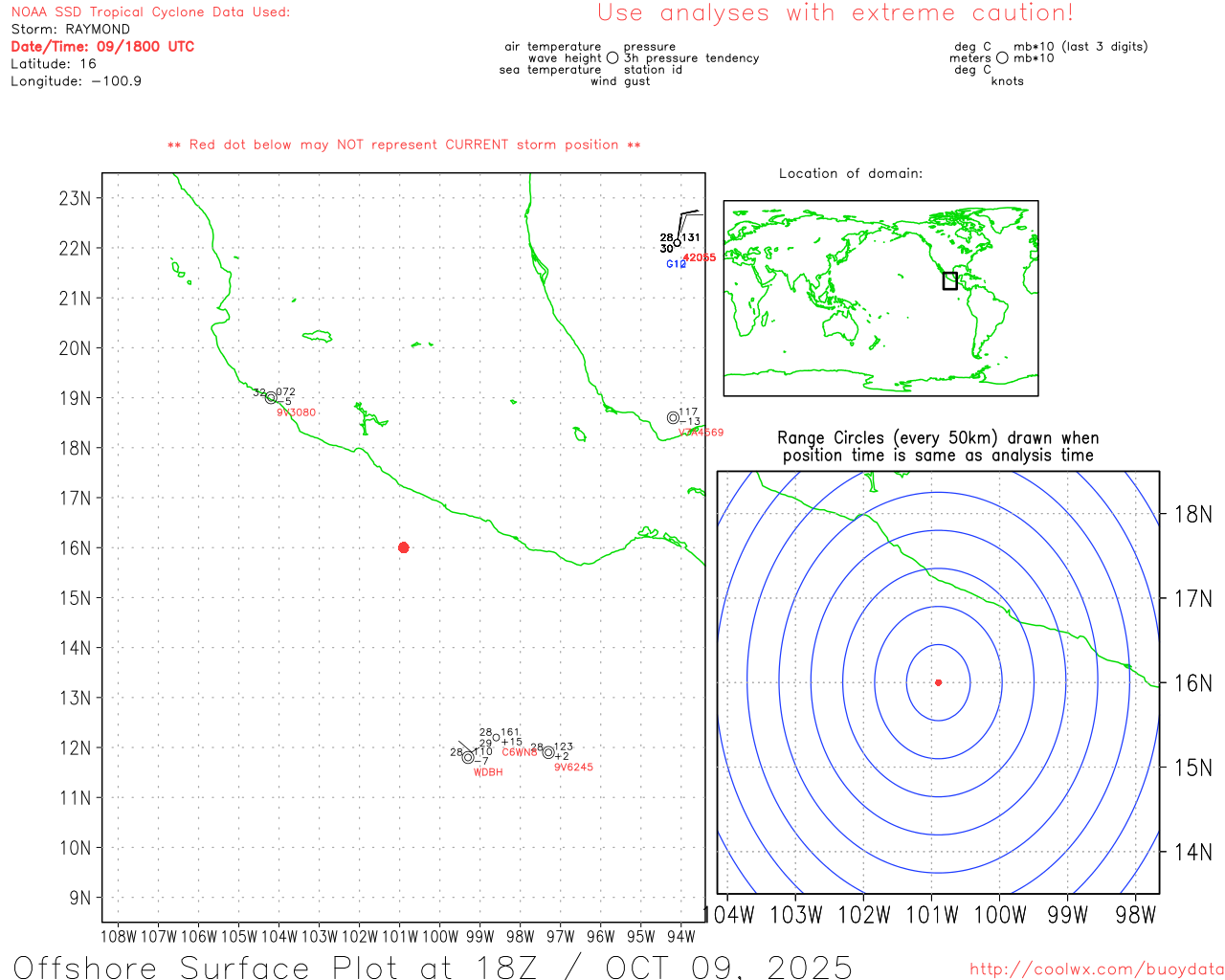Screen dimensions: 1225x980
Task: Click the blue G12 label
Action: coord(676,264)
